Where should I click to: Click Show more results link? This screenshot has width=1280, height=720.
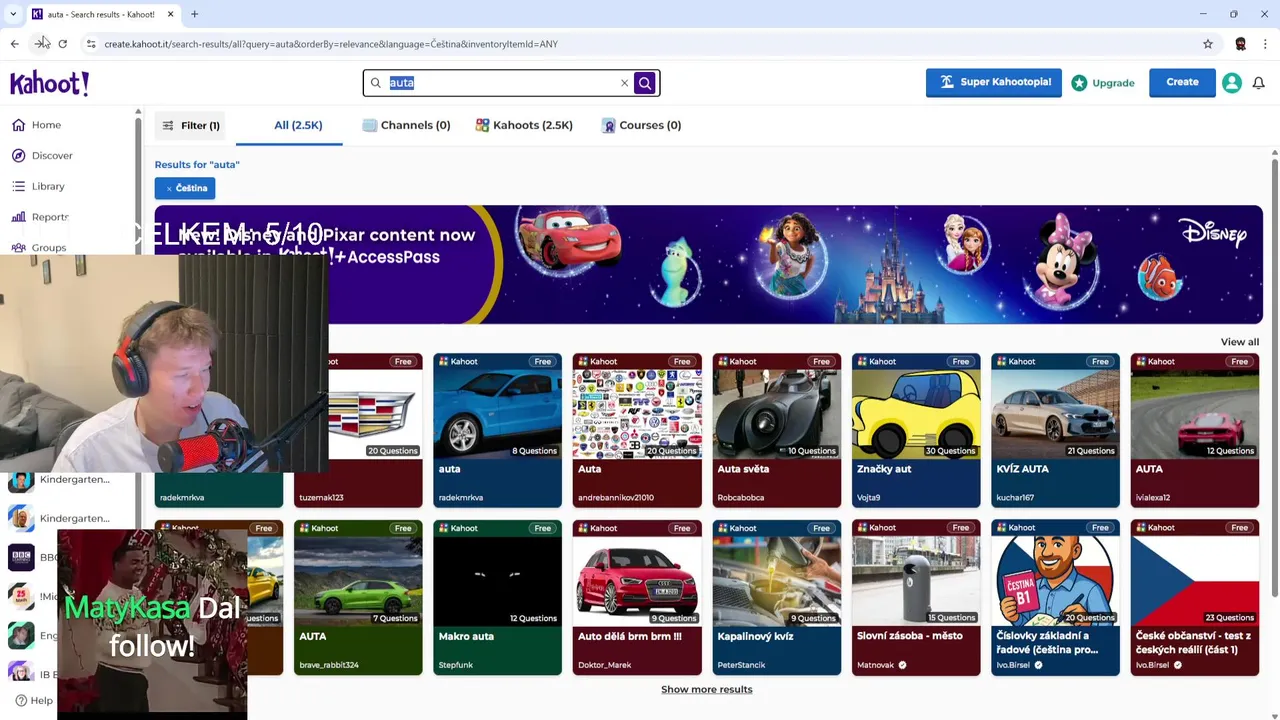tap(707, 689)
